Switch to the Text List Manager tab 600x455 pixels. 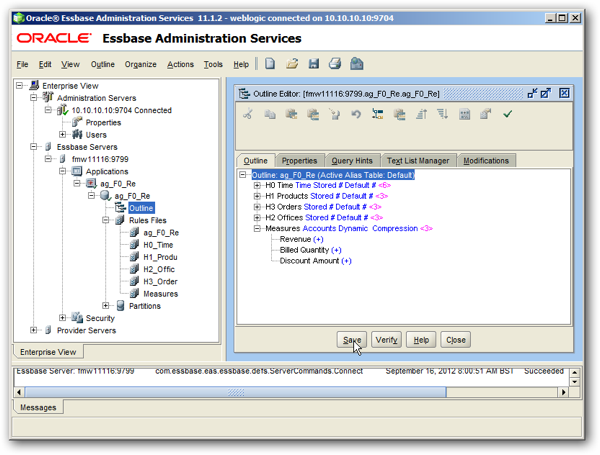coord(418,161)
